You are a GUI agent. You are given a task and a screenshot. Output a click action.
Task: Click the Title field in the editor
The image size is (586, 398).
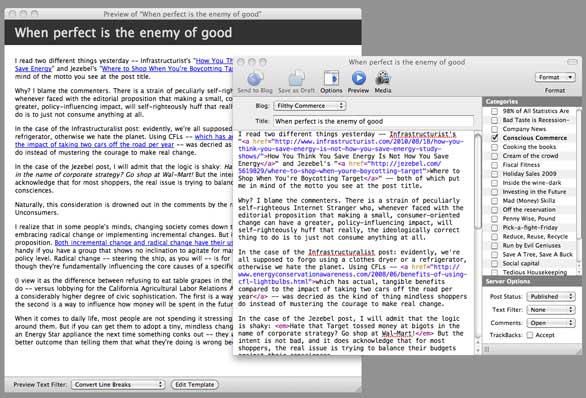(x=373, y=121)
